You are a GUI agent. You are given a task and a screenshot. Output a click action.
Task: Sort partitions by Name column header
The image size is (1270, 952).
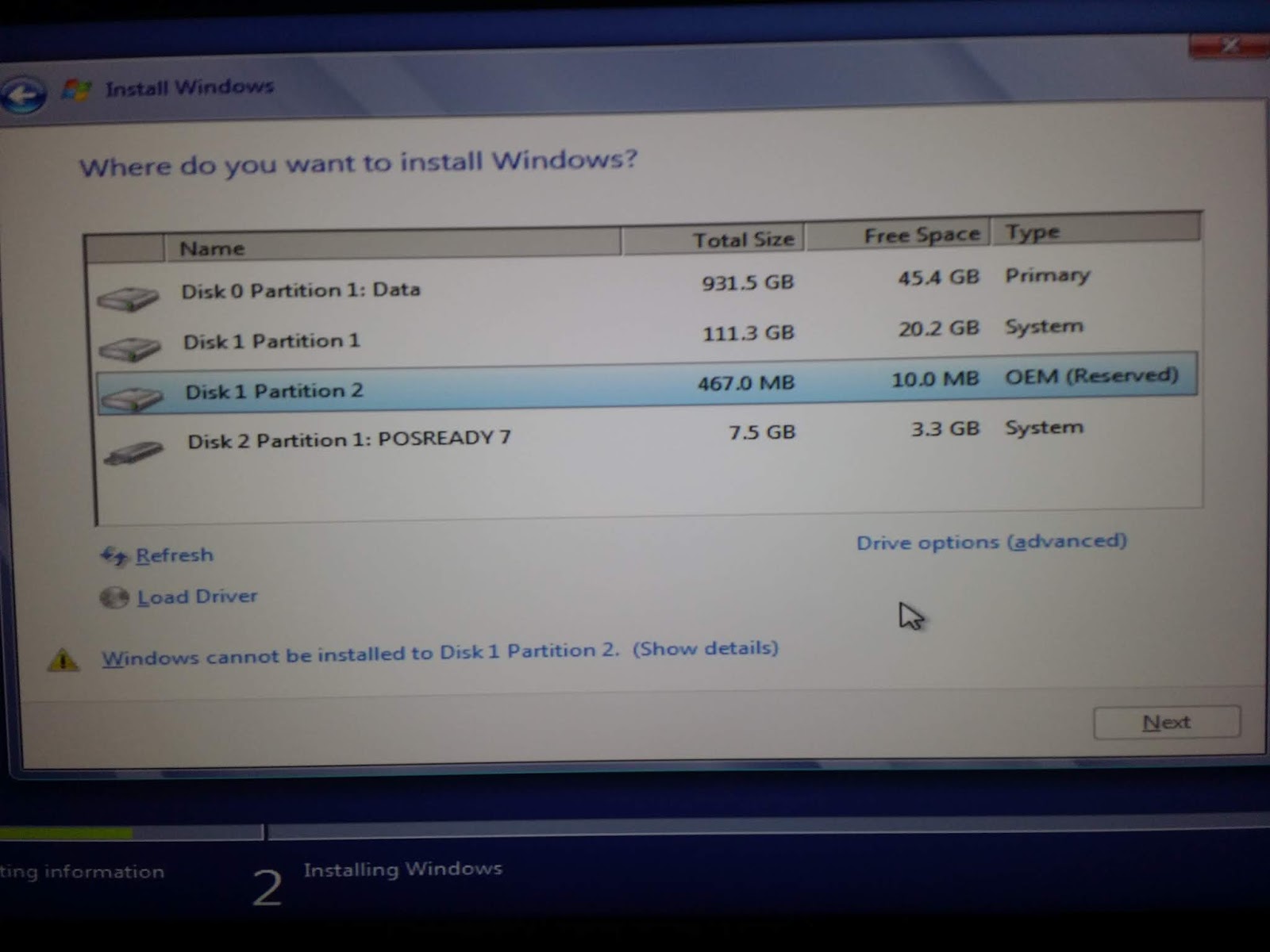(392, 245)
